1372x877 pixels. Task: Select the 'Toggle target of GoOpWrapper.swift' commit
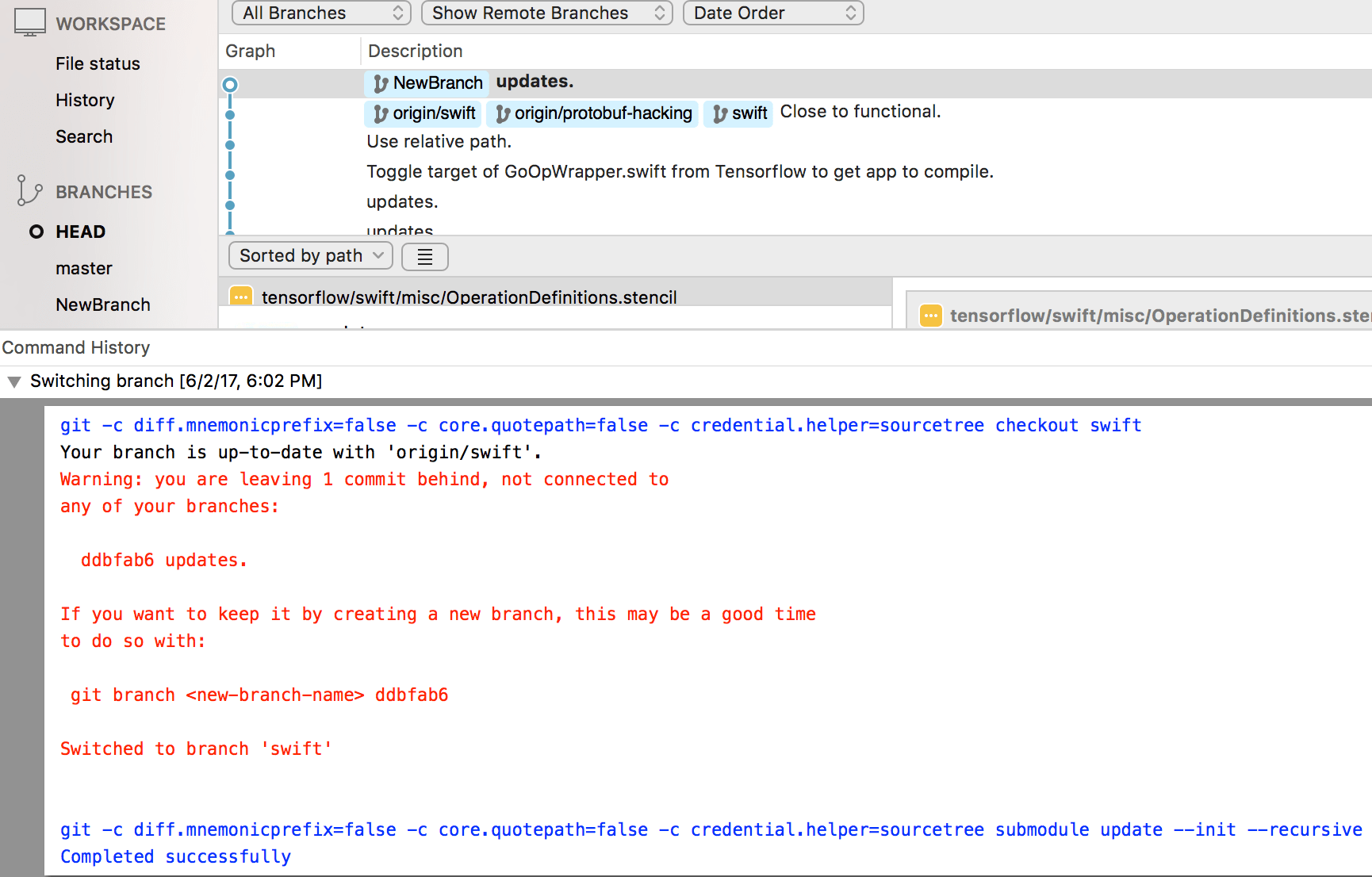click(x=680, y=172)
